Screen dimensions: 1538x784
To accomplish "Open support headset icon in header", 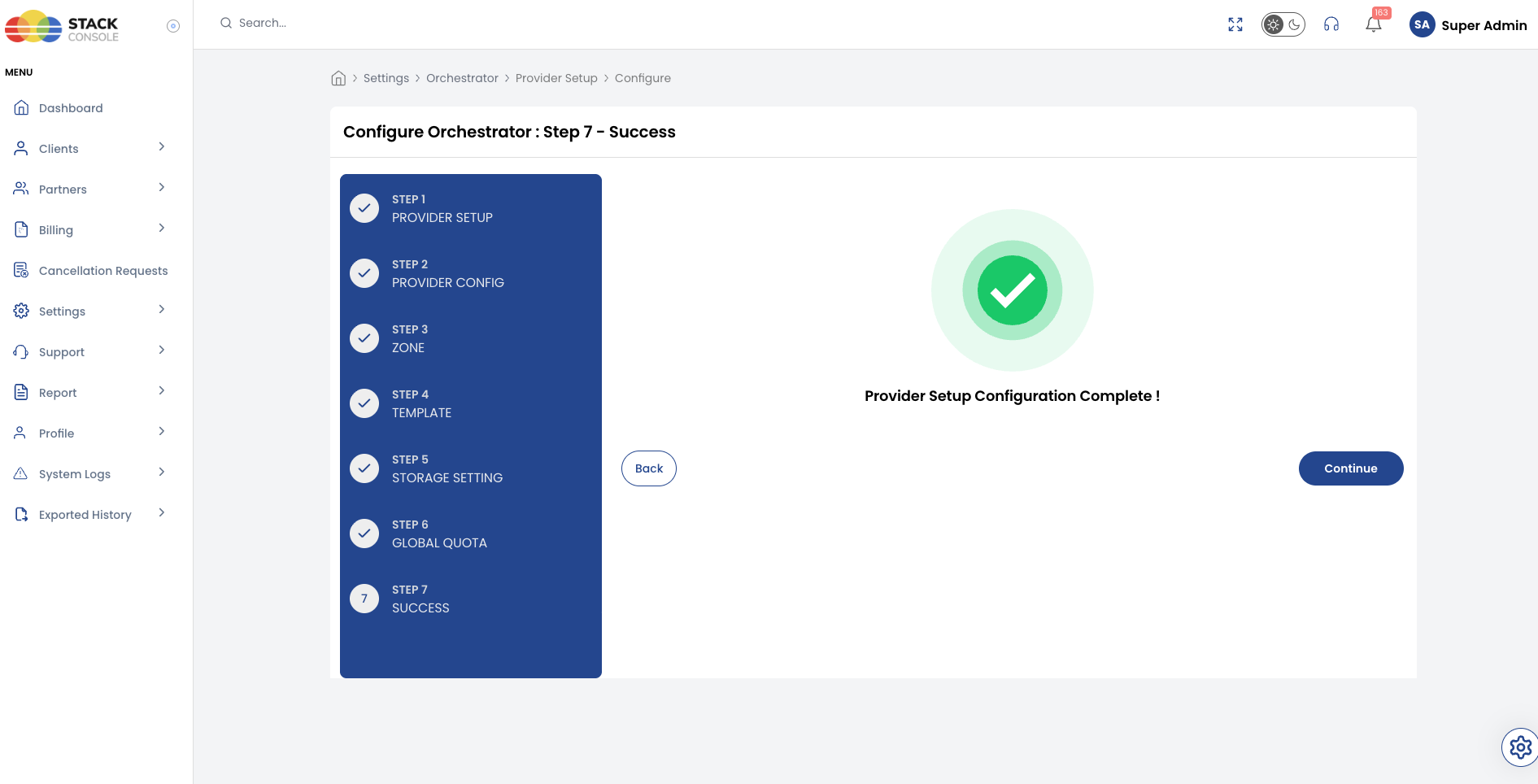I will click(x=1331, y=24).
